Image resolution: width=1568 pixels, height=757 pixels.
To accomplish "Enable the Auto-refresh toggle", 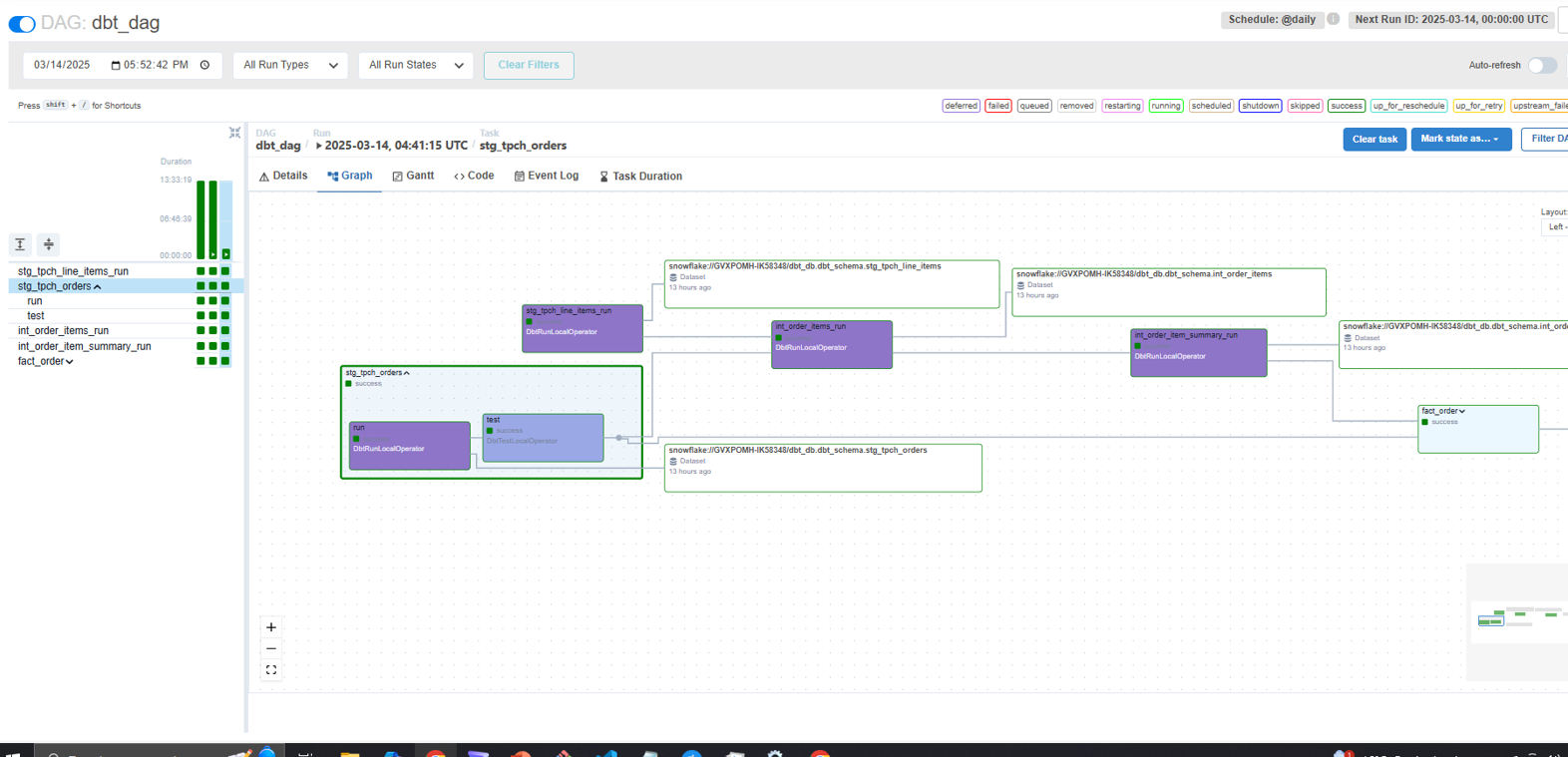I will 1541,66.
